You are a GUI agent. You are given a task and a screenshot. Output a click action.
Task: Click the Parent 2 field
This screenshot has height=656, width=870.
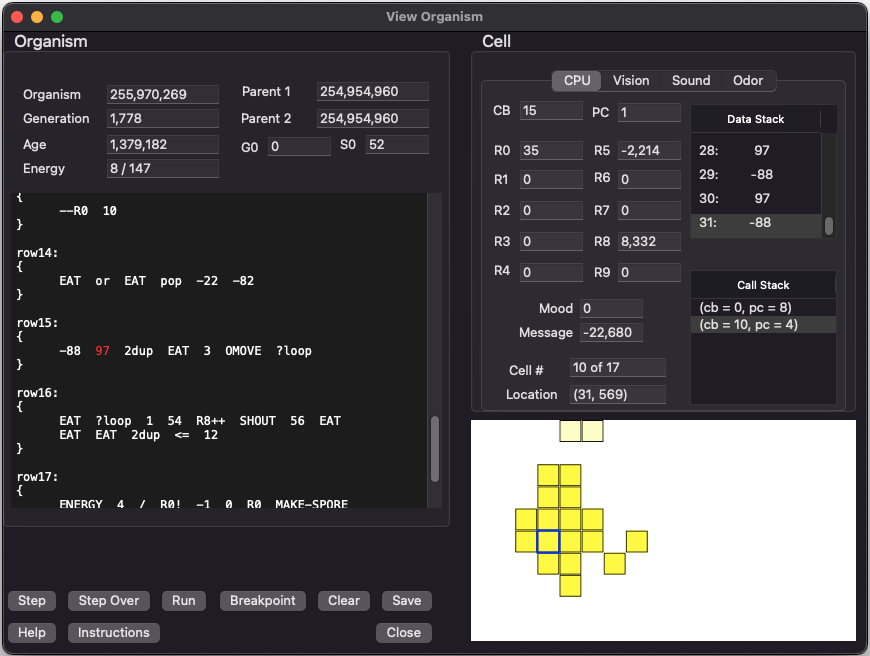tap(373, 118)
